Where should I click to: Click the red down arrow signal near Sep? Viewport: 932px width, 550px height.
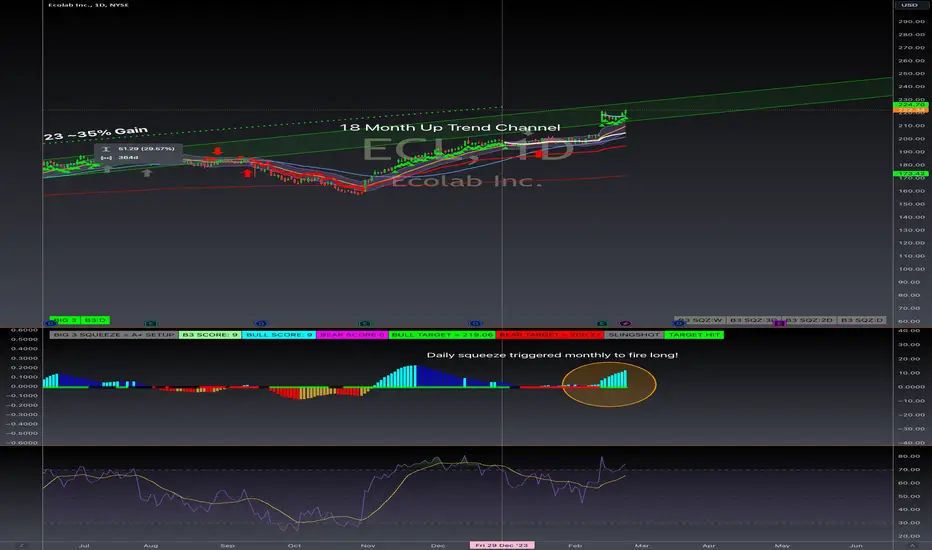(x=218, y=151)
